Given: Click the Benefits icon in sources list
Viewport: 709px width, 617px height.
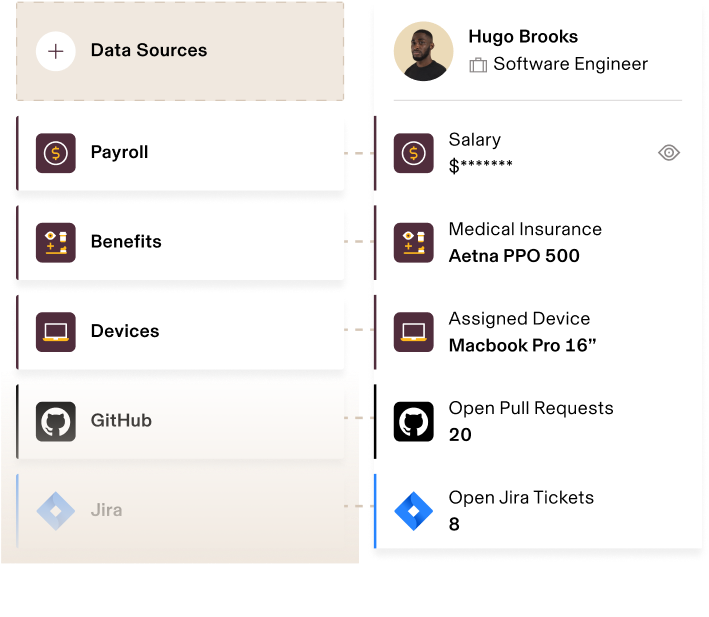Looking at the screenshot, I should [56, 242].
